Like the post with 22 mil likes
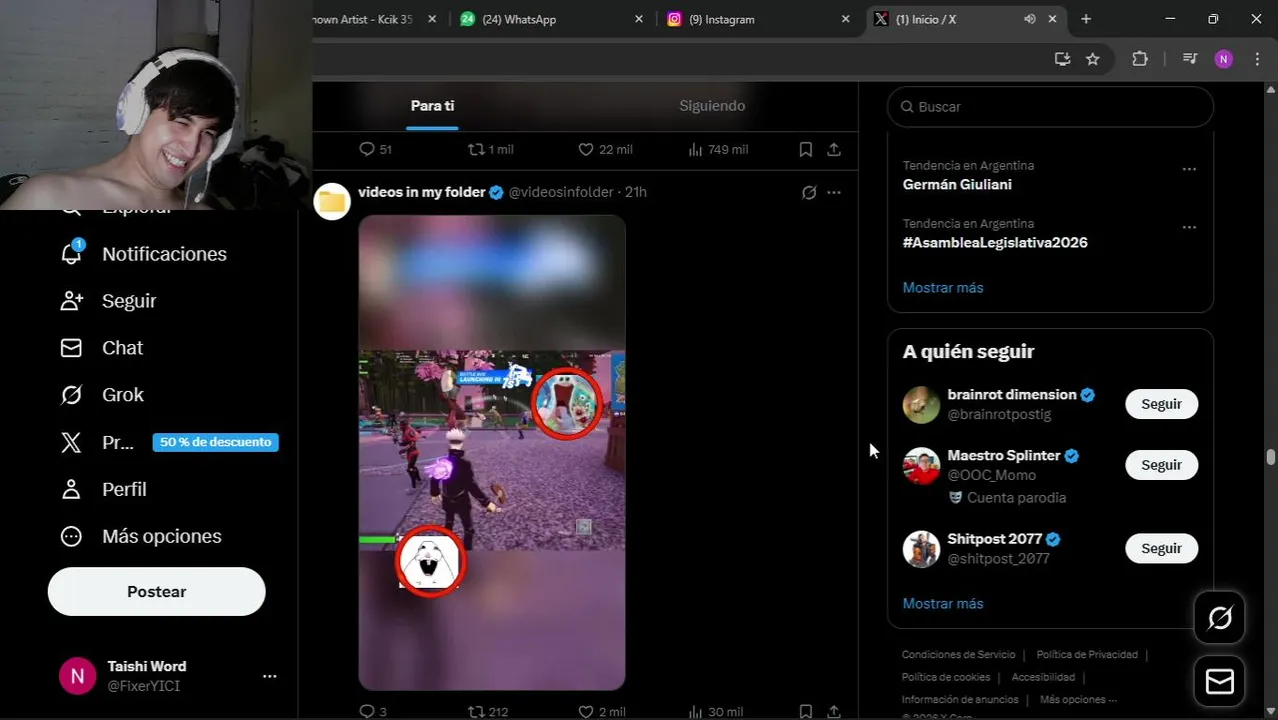 pyautogui.click(x=586, y=149)
